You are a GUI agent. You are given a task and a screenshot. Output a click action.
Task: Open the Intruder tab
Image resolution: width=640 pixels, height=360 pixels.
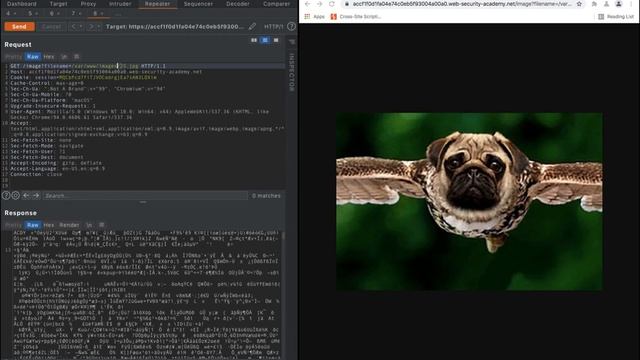[x=120, y=4]
